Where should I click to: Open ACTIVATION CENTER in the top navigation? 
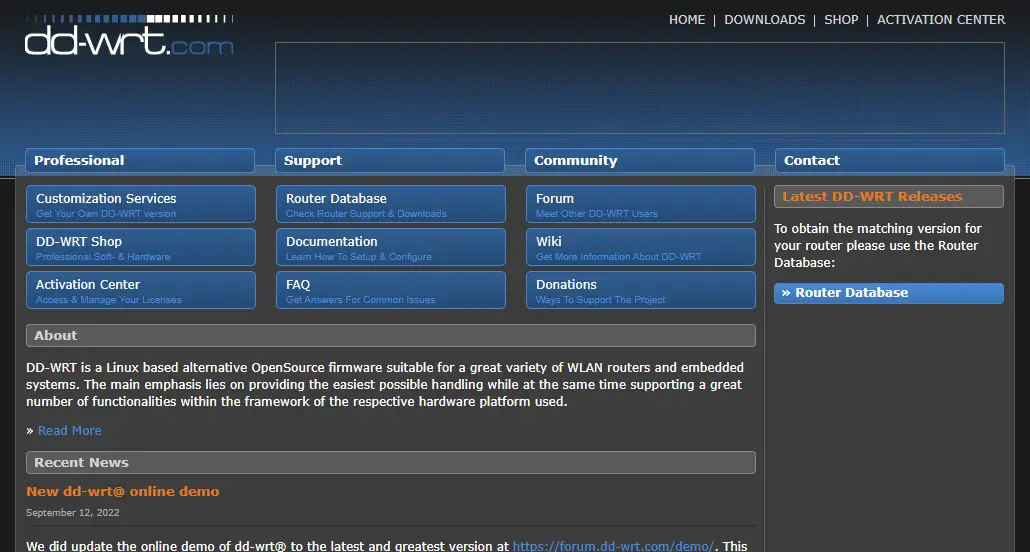pyautogui.click(x=941, y=20)
